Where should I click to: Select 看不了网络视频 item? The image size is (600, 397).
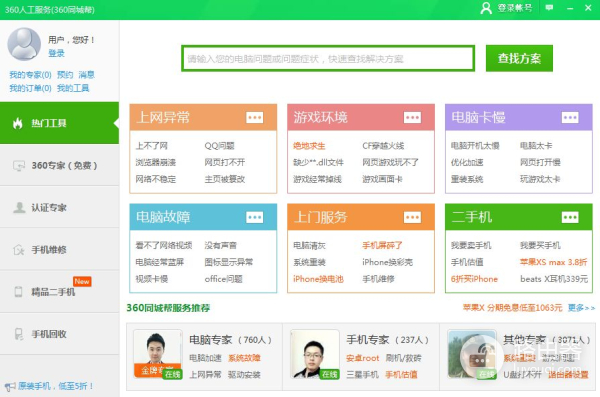click(x=164, y=245)
